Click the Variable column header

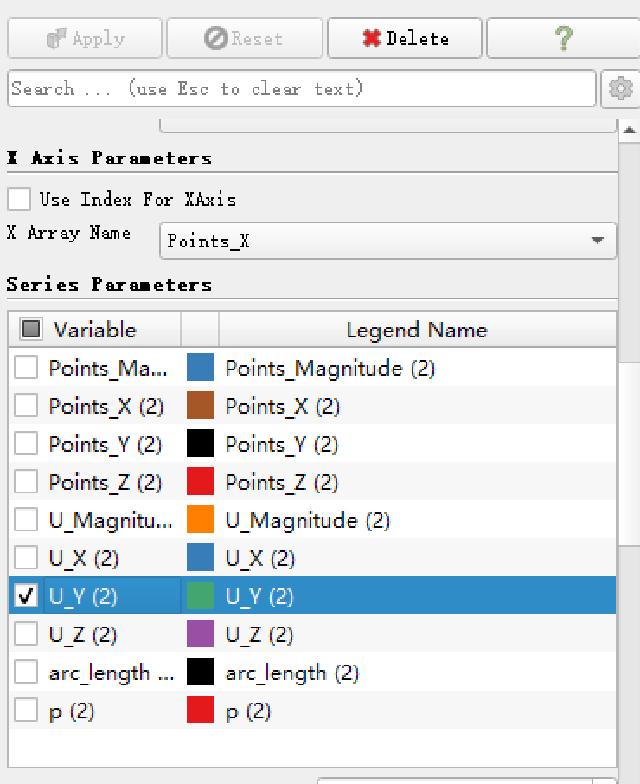click(x=95, y=330)
